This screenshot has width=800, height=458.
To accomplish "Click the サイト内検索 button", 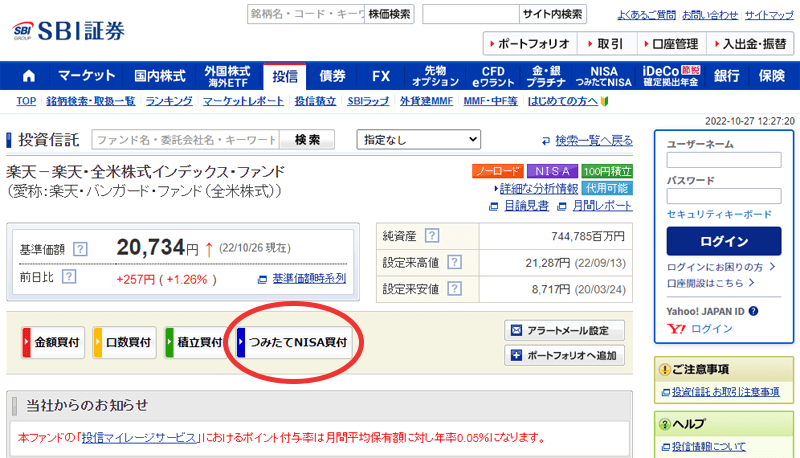I will point(553,14).
